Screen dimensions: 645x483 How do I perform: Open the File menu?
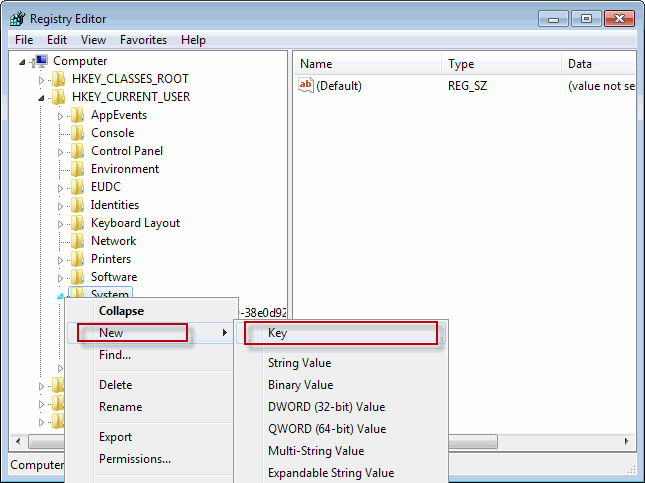click(24, 40)
